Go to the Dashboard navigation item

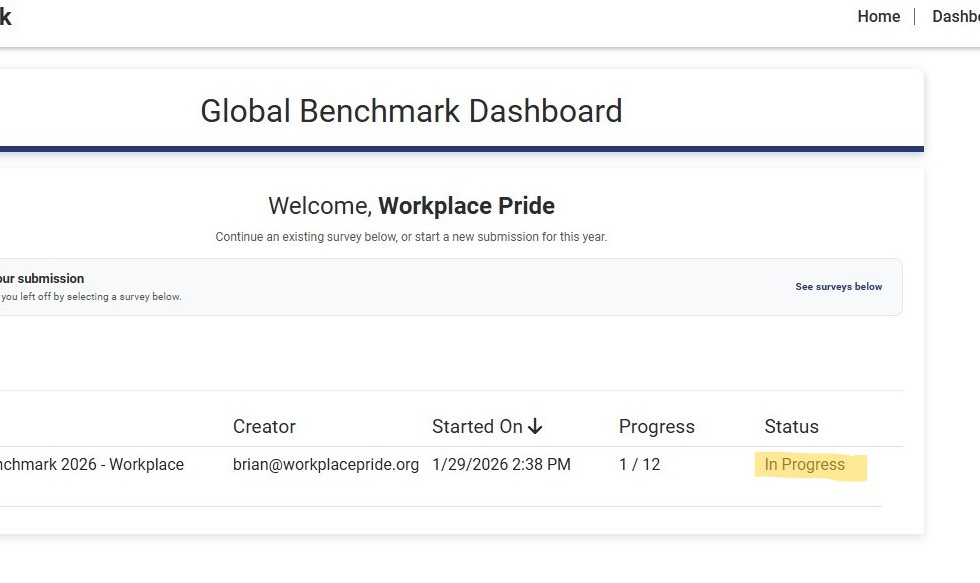point(956,17)
